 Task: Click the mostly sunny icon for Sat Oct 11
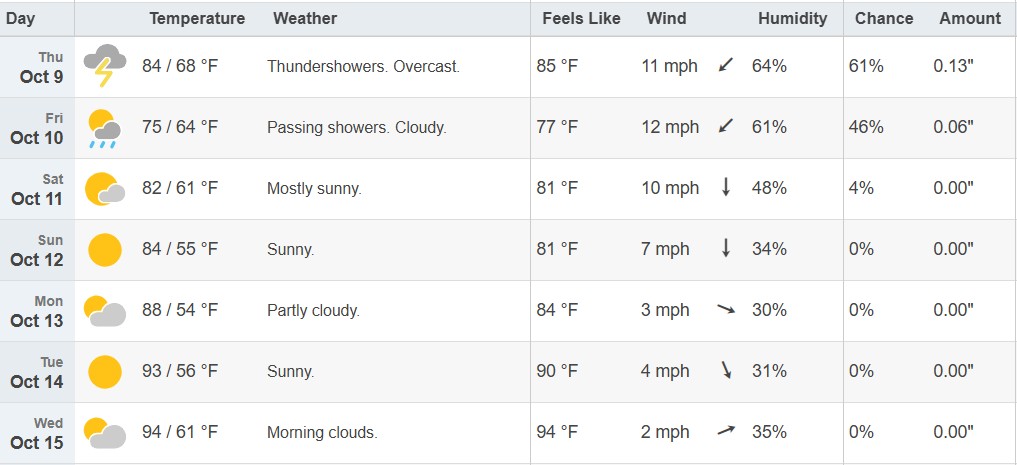pos(104,189)
